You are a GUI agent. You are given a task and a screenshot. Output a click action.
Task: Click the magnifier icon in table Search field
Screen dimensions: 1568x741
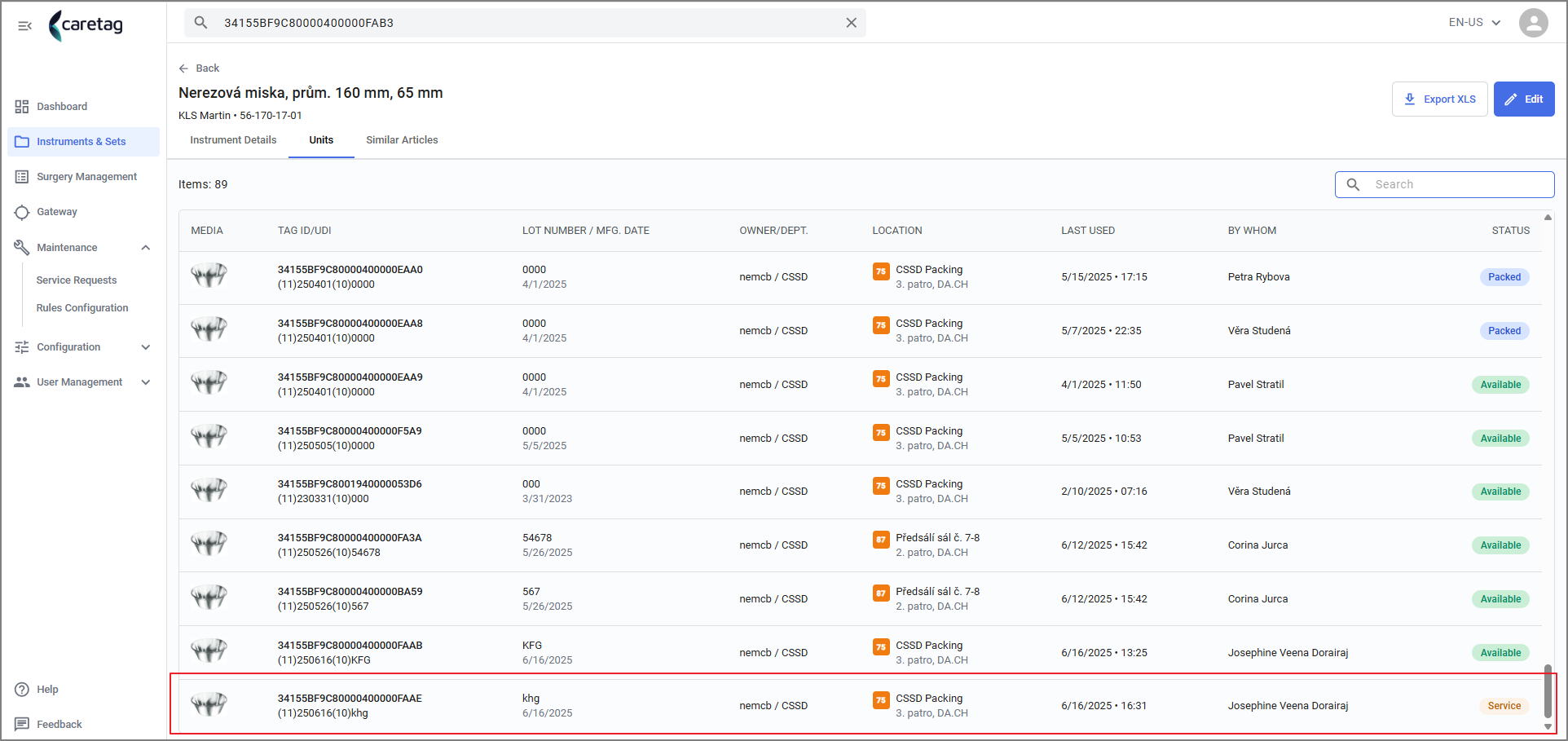(x=1353, y=185)
